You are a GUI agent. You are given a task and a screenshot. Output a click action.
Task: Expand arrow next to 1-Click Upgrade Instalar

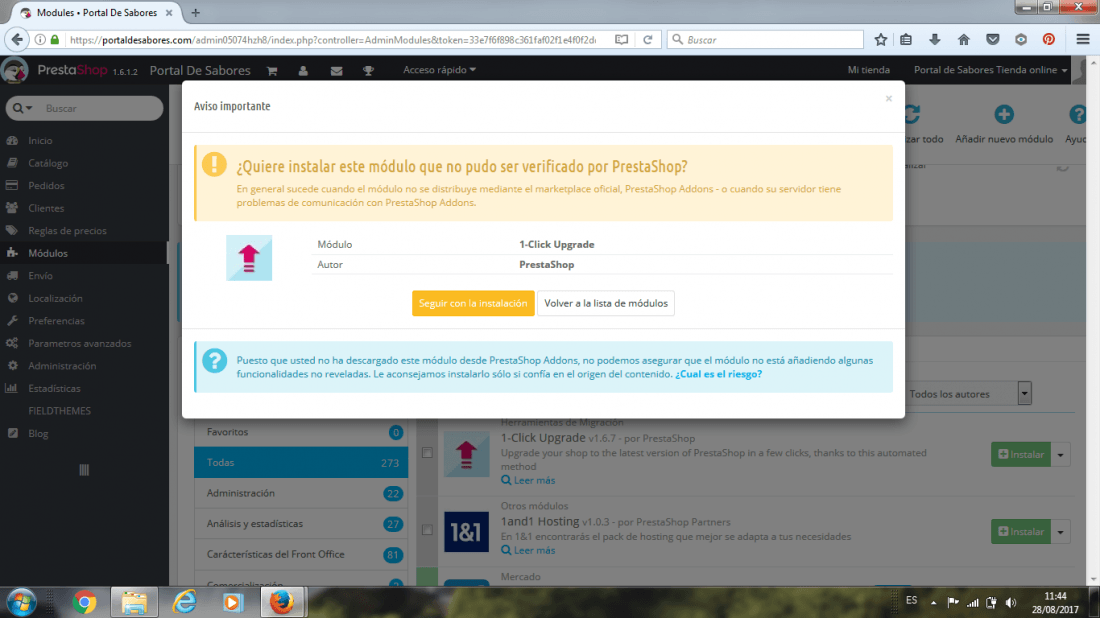tap(1061, 455)
